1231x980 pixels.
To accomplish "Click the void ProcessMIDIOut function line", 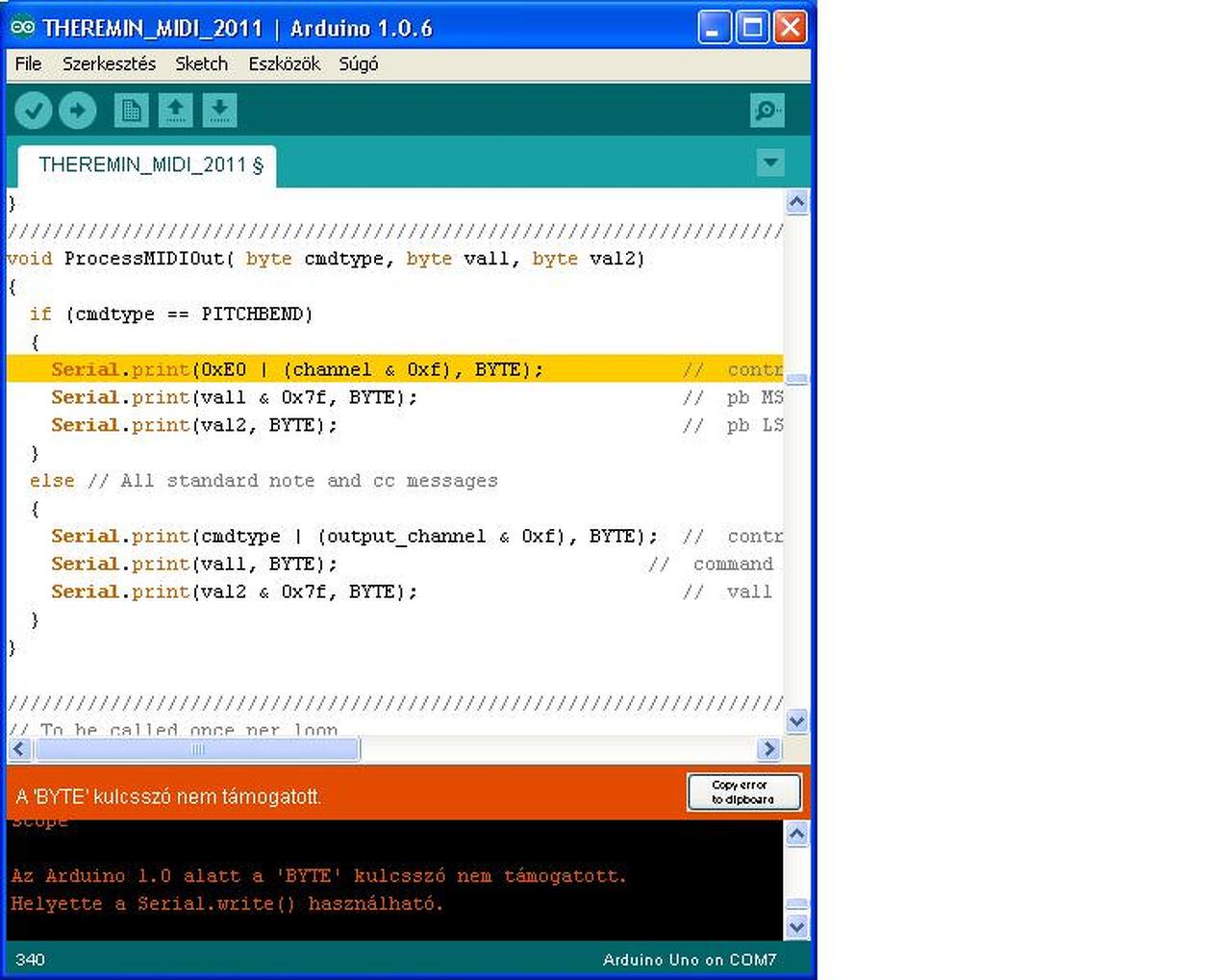I will click(326, 259).
